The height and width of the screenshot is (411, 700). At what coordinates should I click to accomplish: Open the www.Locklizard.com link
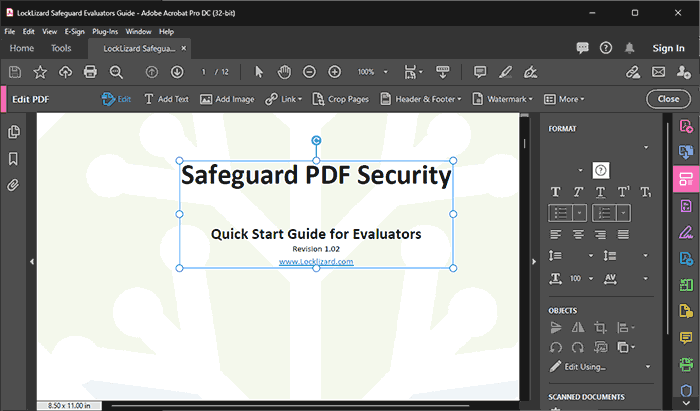tap(316, 262)
